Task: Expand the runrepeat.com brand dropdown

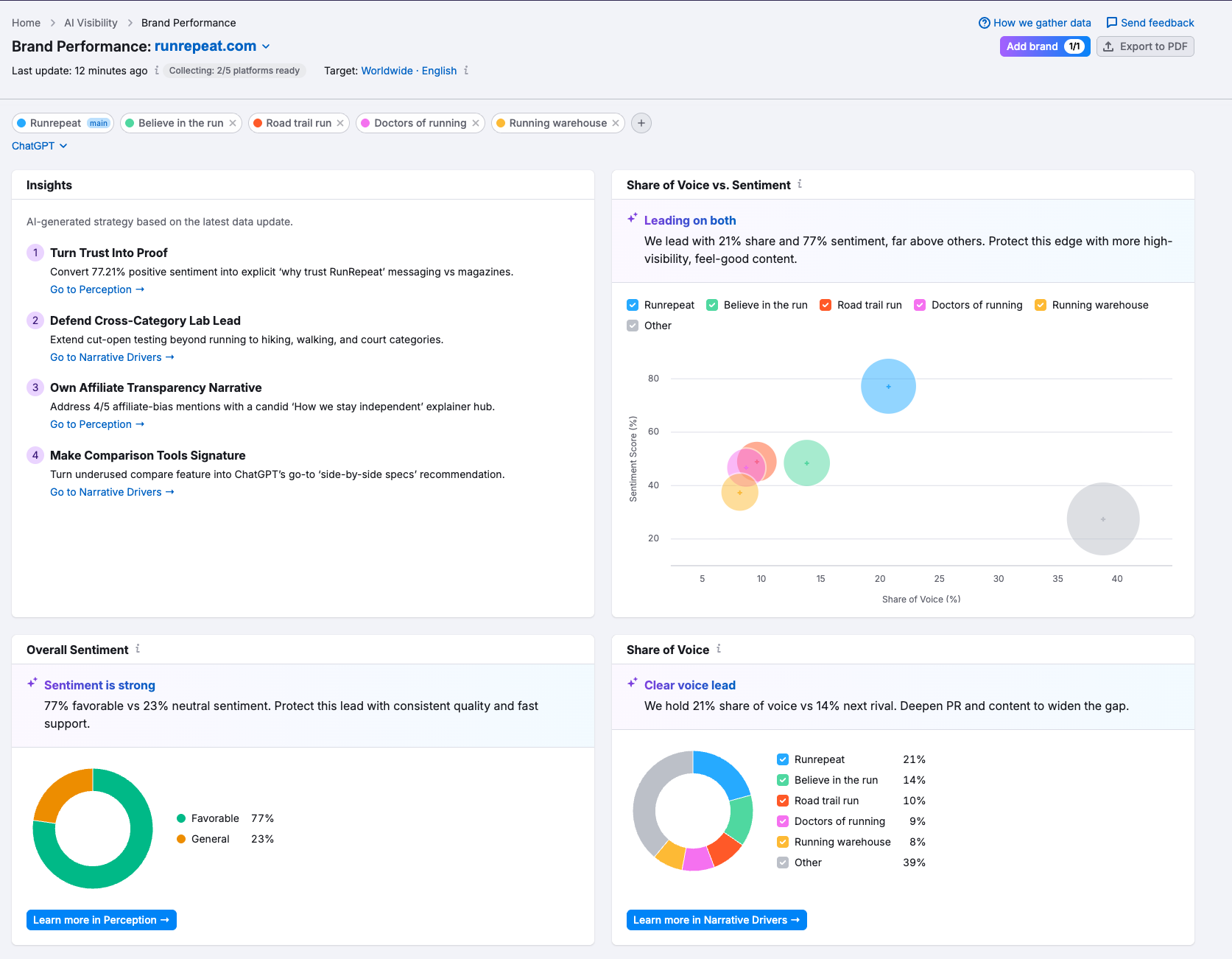Action: click(x=266, y=46)
